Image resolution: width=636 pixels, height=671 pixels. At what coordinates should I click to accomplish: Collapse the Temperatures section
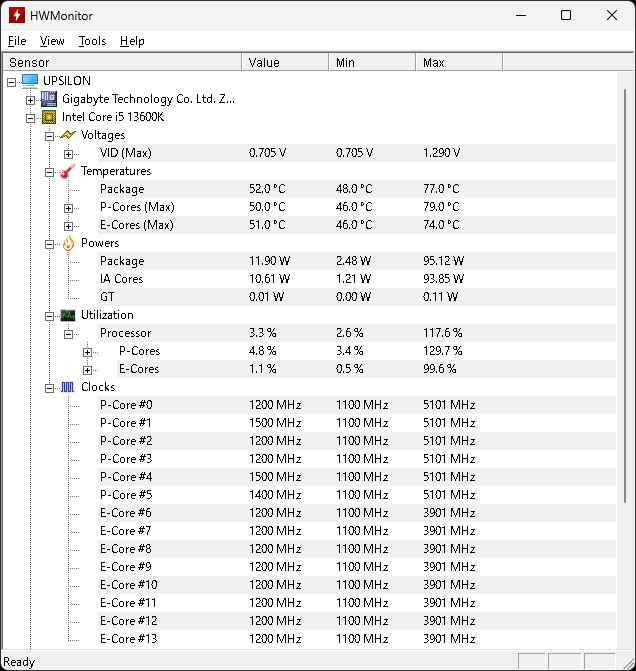pyautogui.click(x=50, y=172)
